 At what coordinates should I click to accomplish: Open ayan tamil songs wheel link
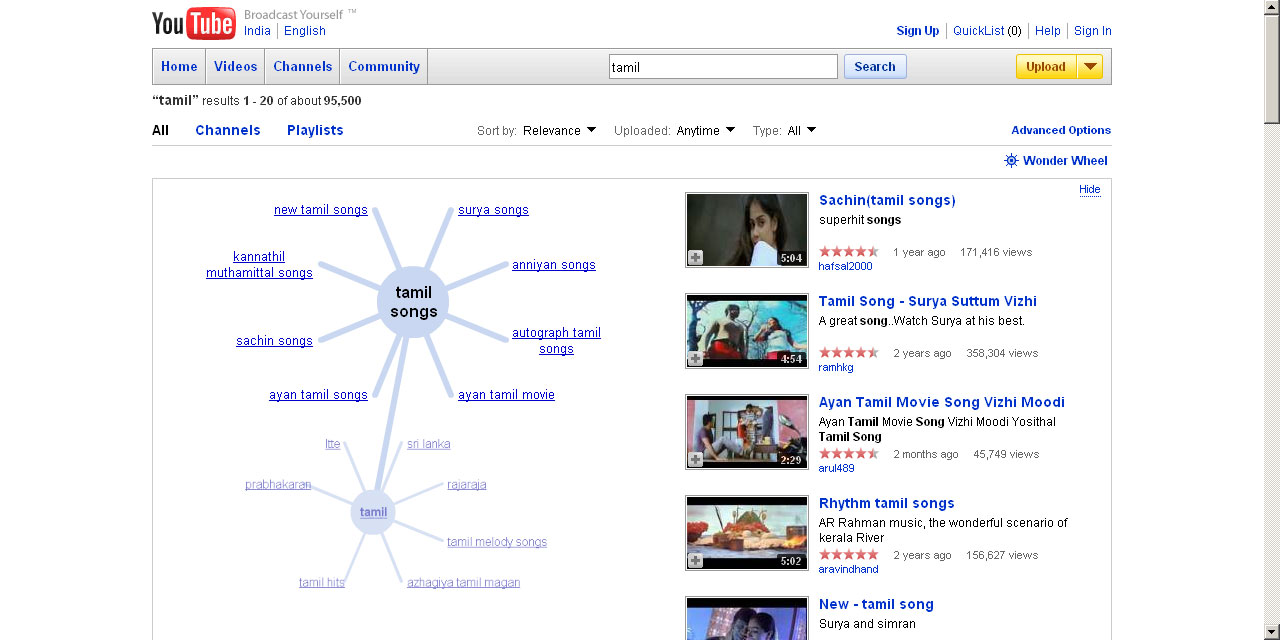click(x=318, y=395)
